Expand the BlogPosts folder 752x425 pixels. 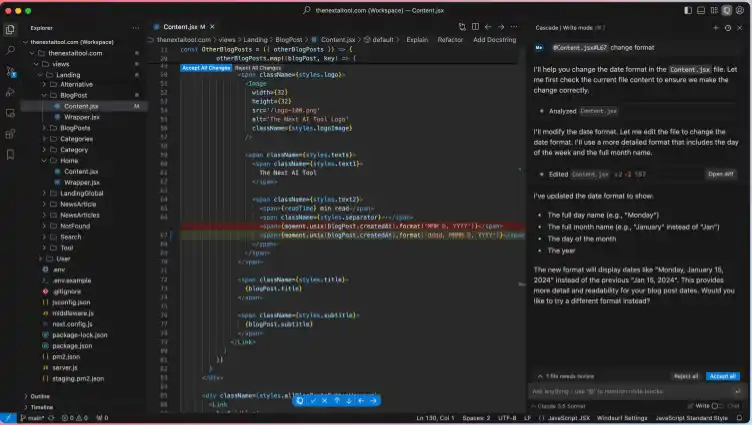(x=44, y=128)
